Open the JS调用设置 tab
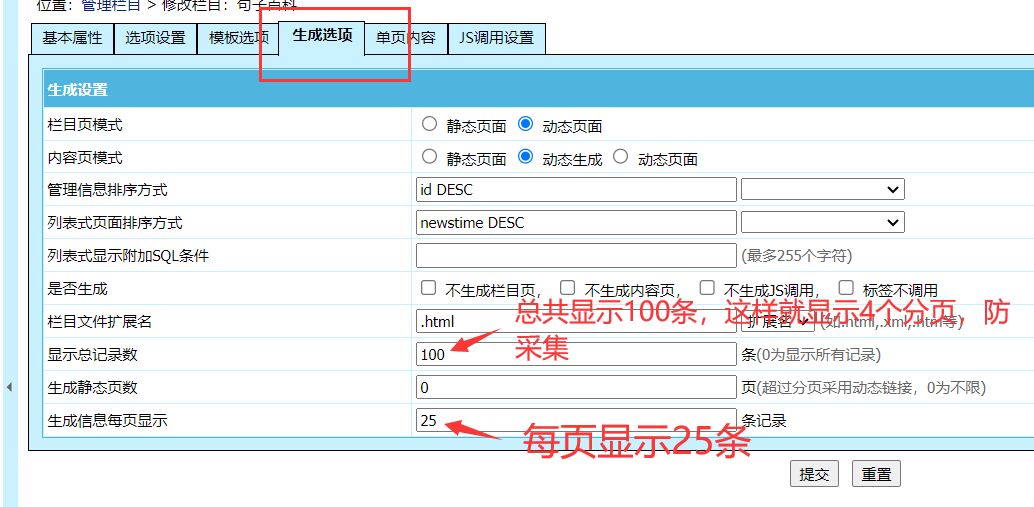This screenshot has width=1034, height=507. (x=496, y=38)
